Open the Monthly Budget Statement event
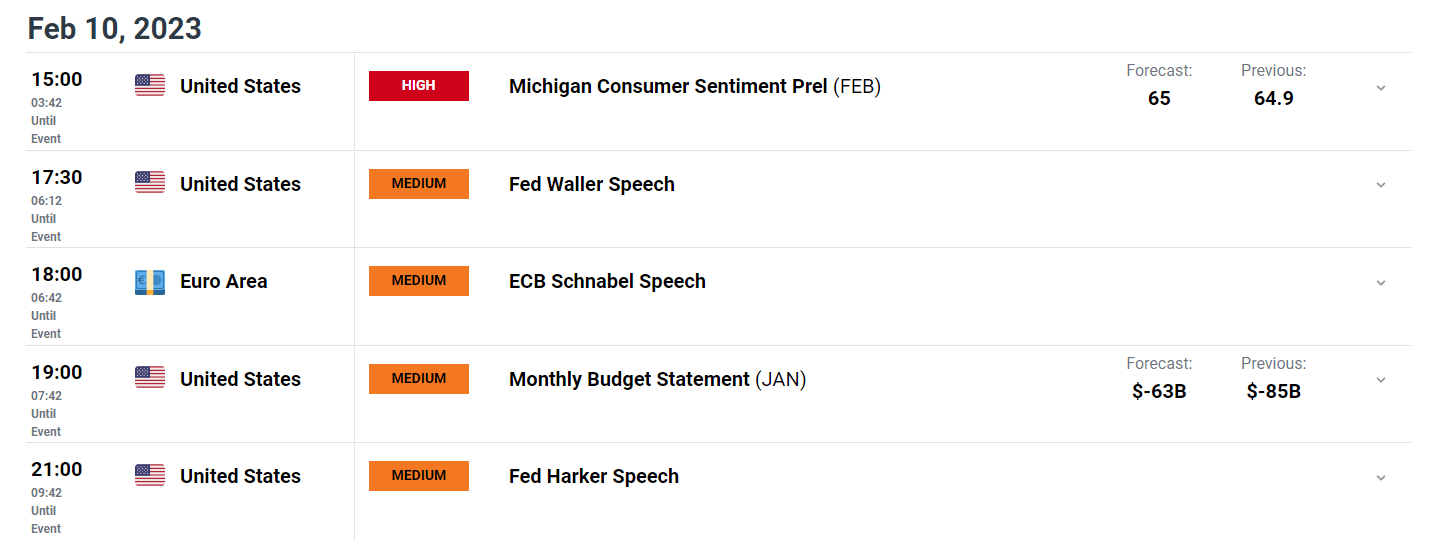This screenshot has width=1435, height=554. [x=657, y=379]
